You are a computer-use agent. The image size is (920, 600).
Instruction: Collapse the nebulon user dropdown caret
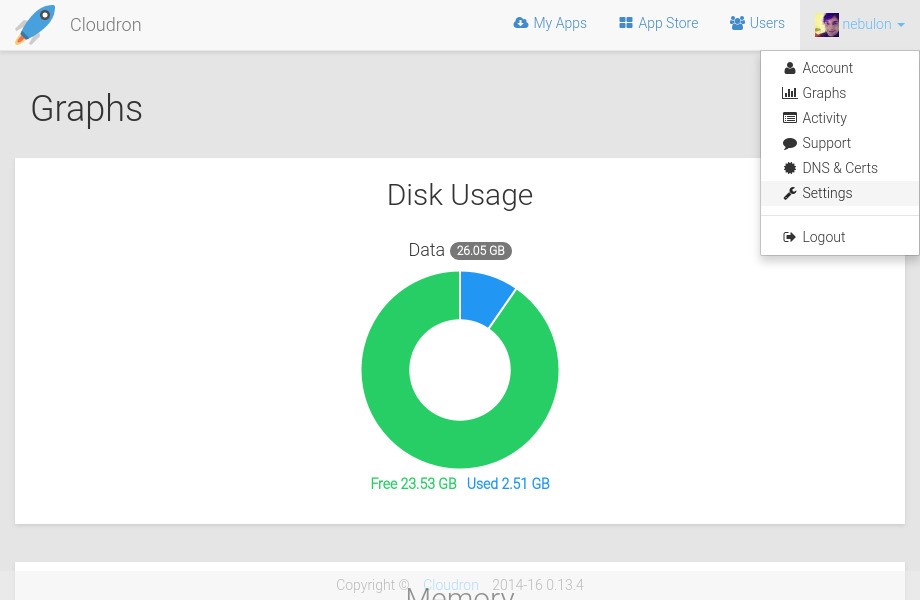(901, 25)
